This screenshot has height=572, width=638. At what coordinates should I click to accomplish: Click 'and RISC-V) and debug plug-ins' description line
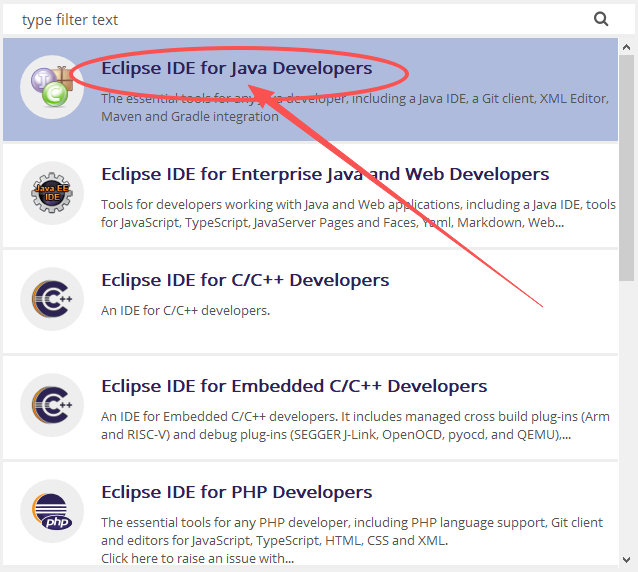336,435
